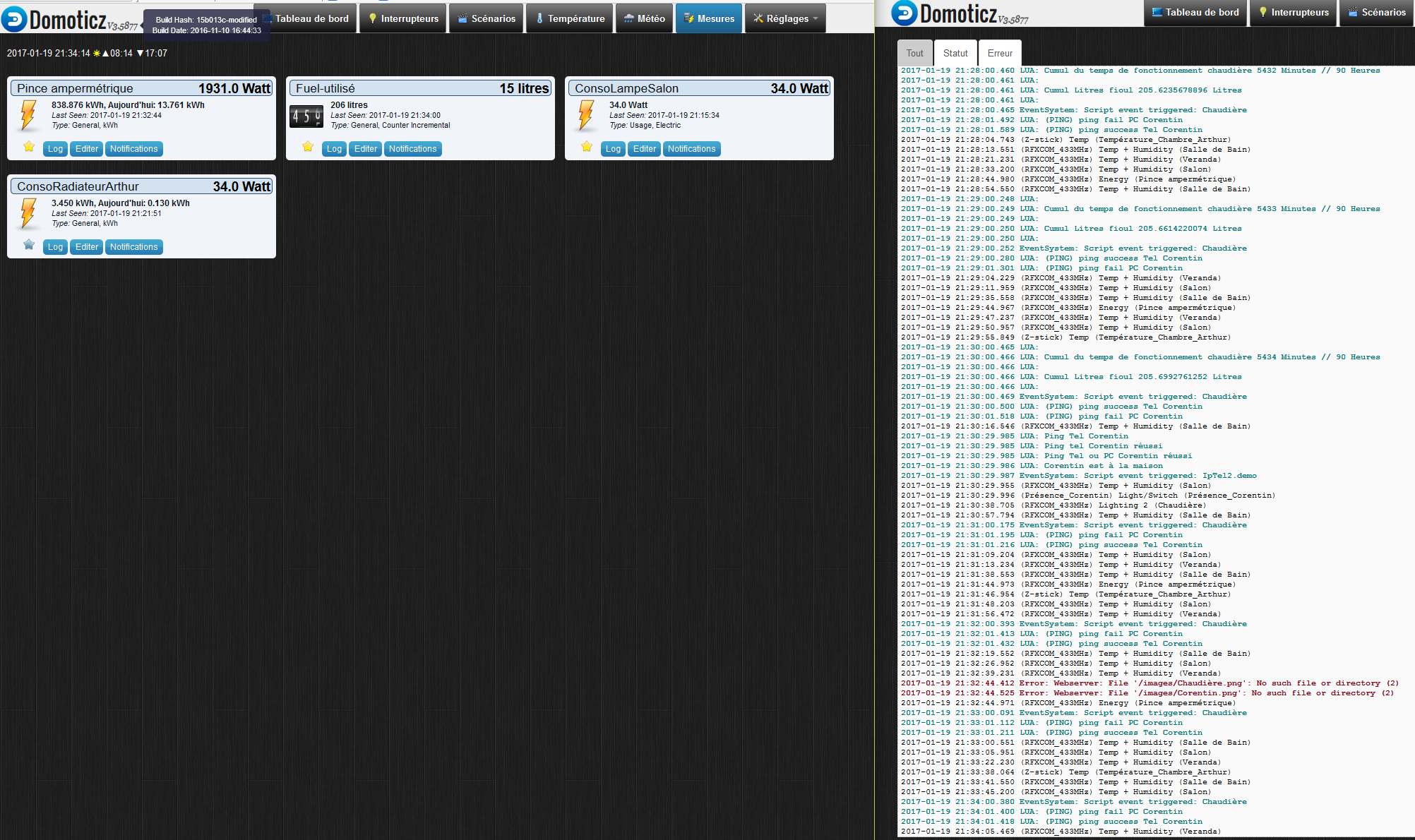The image size is (1415, 840).
Task: Select the Tout log tab
Action: [x=914, y=53]
